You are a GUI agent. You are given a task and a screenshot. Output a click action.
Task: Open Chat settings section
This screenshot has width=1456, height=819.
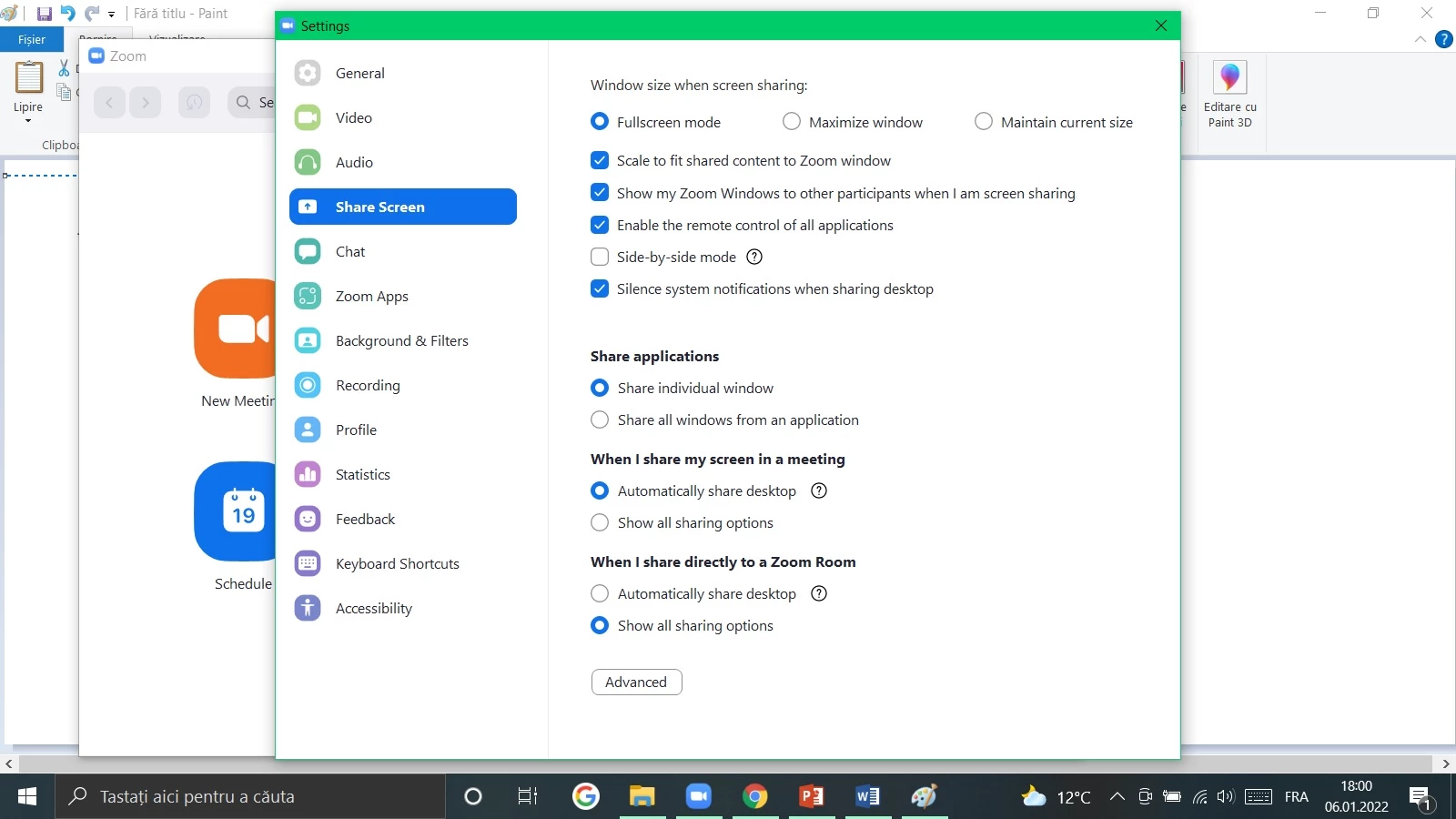click(x=403, y=251)
